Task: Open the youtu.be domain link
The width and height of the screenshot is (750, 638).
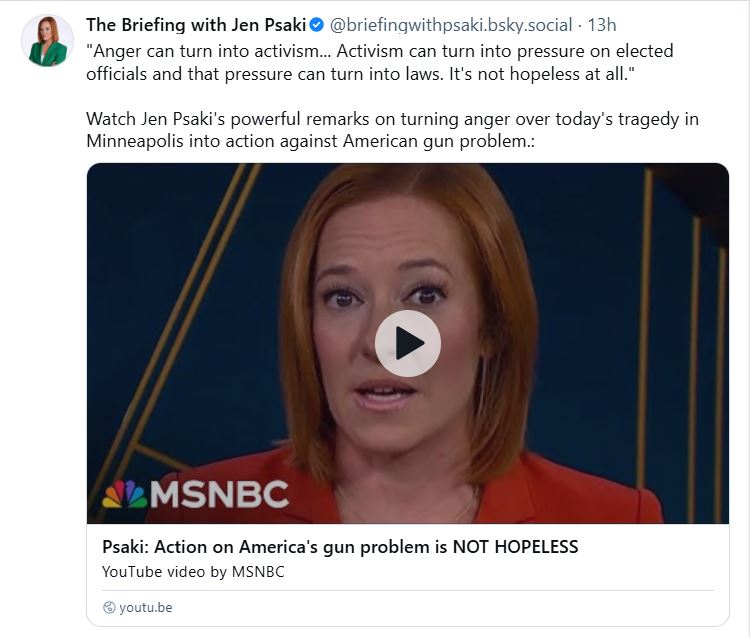Action: click(x=145, y=607)
